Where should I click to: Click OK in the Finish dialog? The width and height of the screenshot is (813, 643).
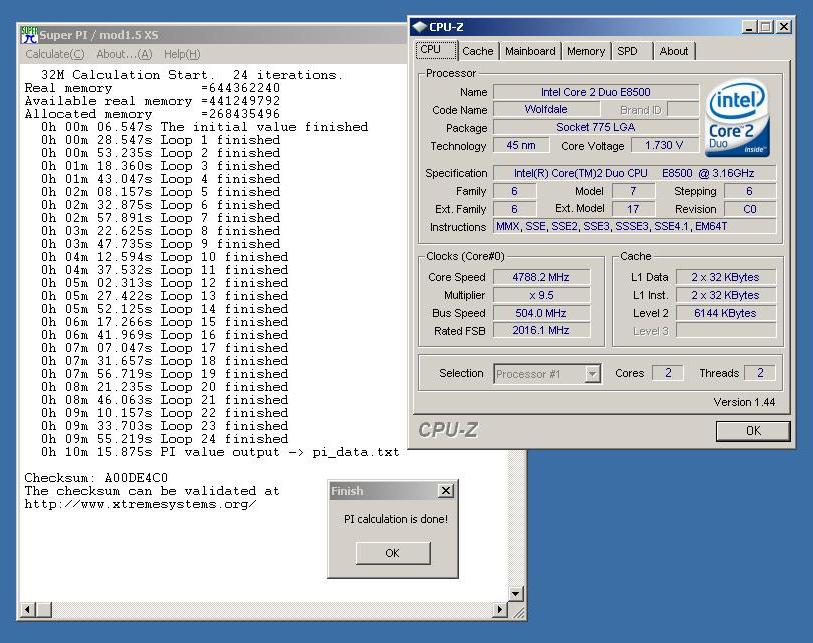pos(393,553)
